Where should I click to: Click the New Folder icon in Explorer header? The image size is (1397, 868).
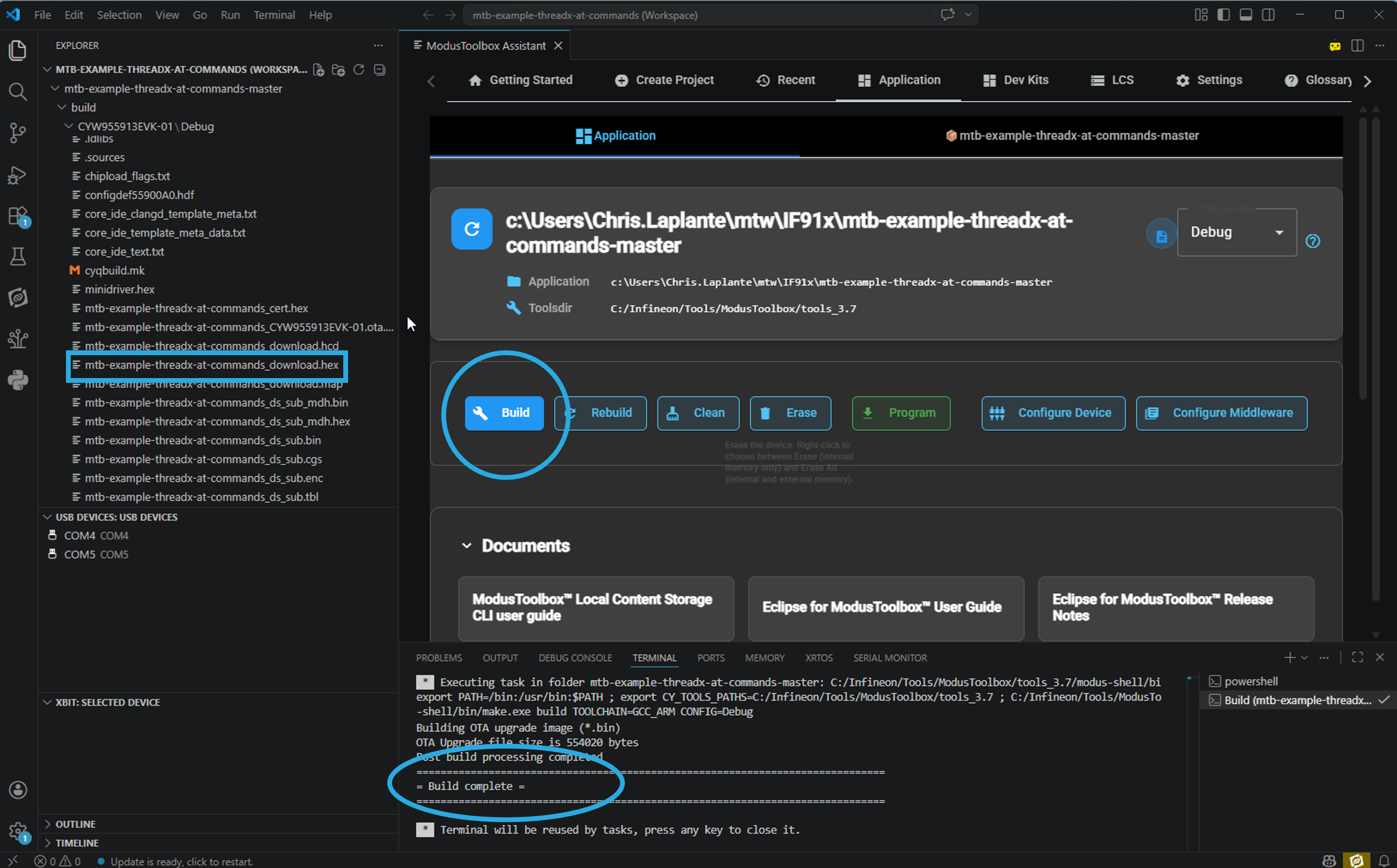tap(339, 69)
